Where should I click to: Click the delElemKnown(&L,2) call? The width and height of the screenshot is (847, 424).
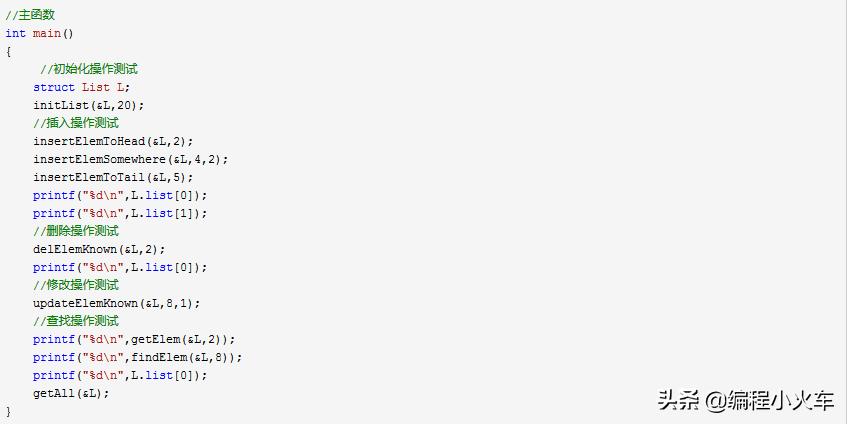pos(99,249)
